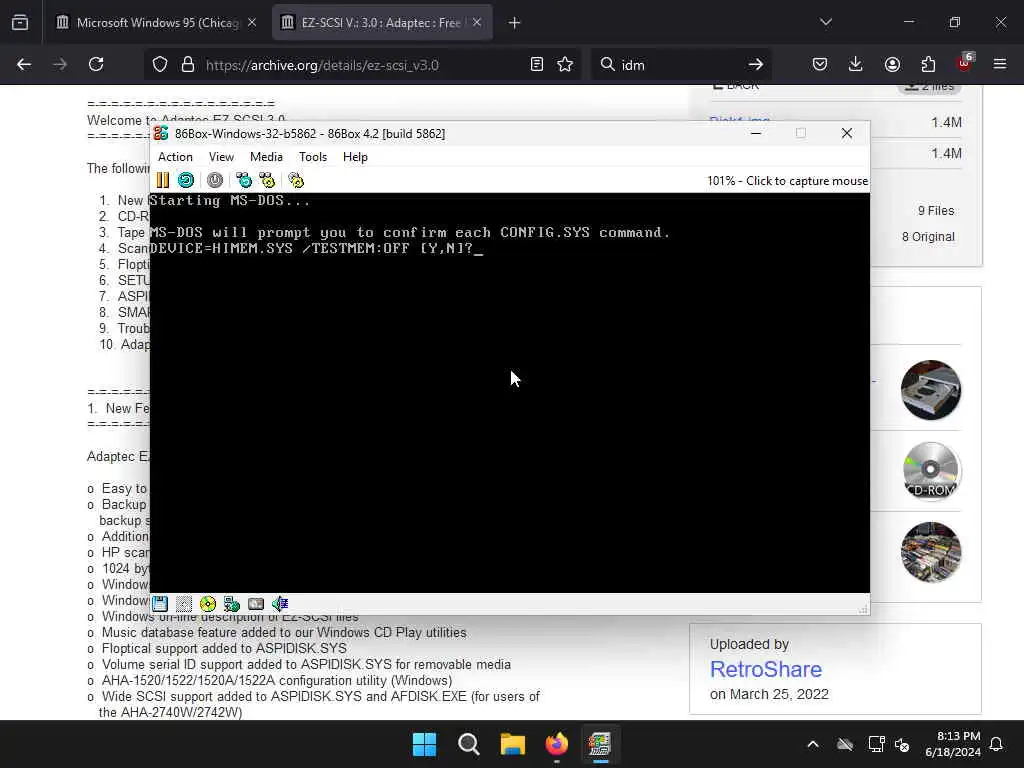The height and width of the screenshot is (768, 1024).
Task: Open the Firefox downloads panel
Action: tap(856, 65)
